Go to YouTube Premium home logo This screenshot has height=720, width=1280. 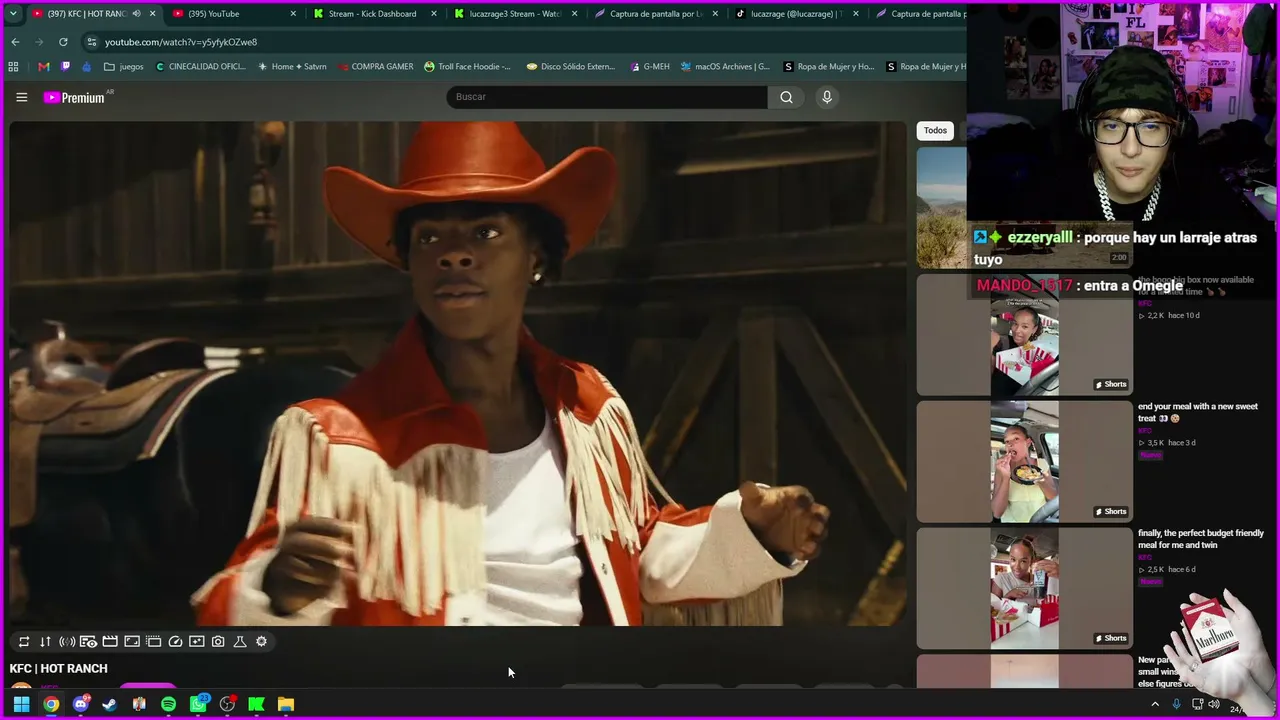pos(75,97)
